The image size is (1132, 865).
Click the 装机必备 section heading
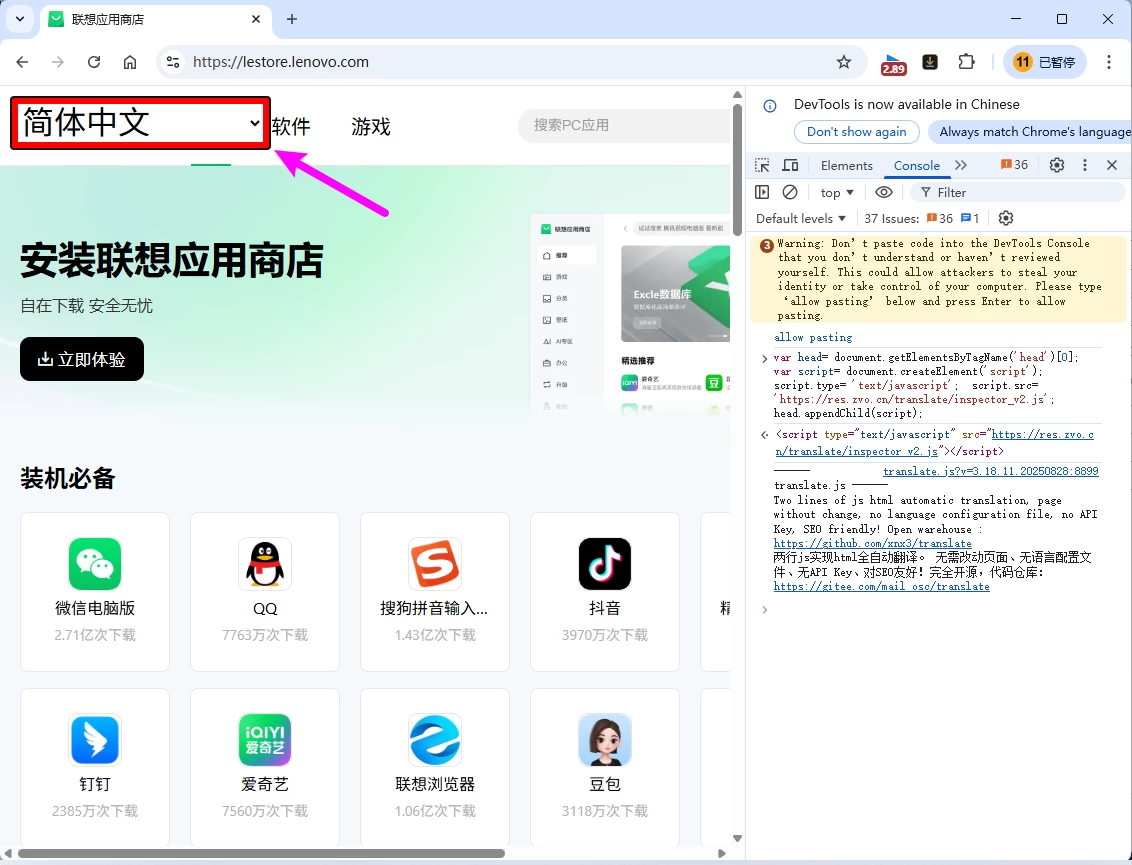(x=68, y=478)
